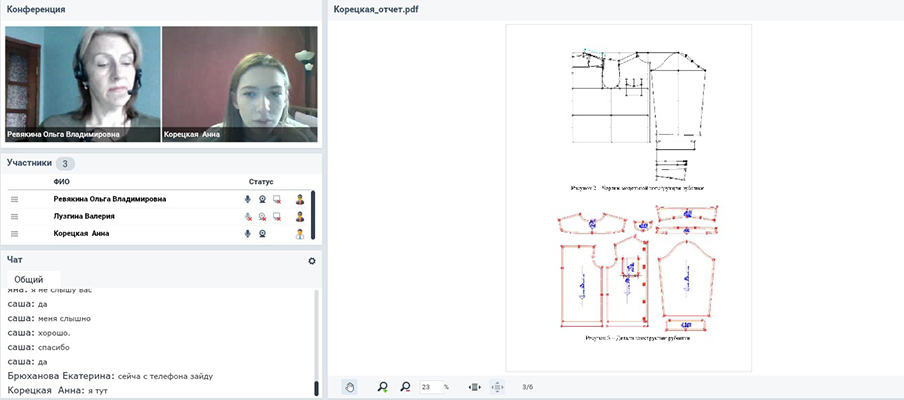This screenshot has width=904, height=400.
Task: Toggle webcam status for Лузгина Валерия
Action: [x=262, y=216]
